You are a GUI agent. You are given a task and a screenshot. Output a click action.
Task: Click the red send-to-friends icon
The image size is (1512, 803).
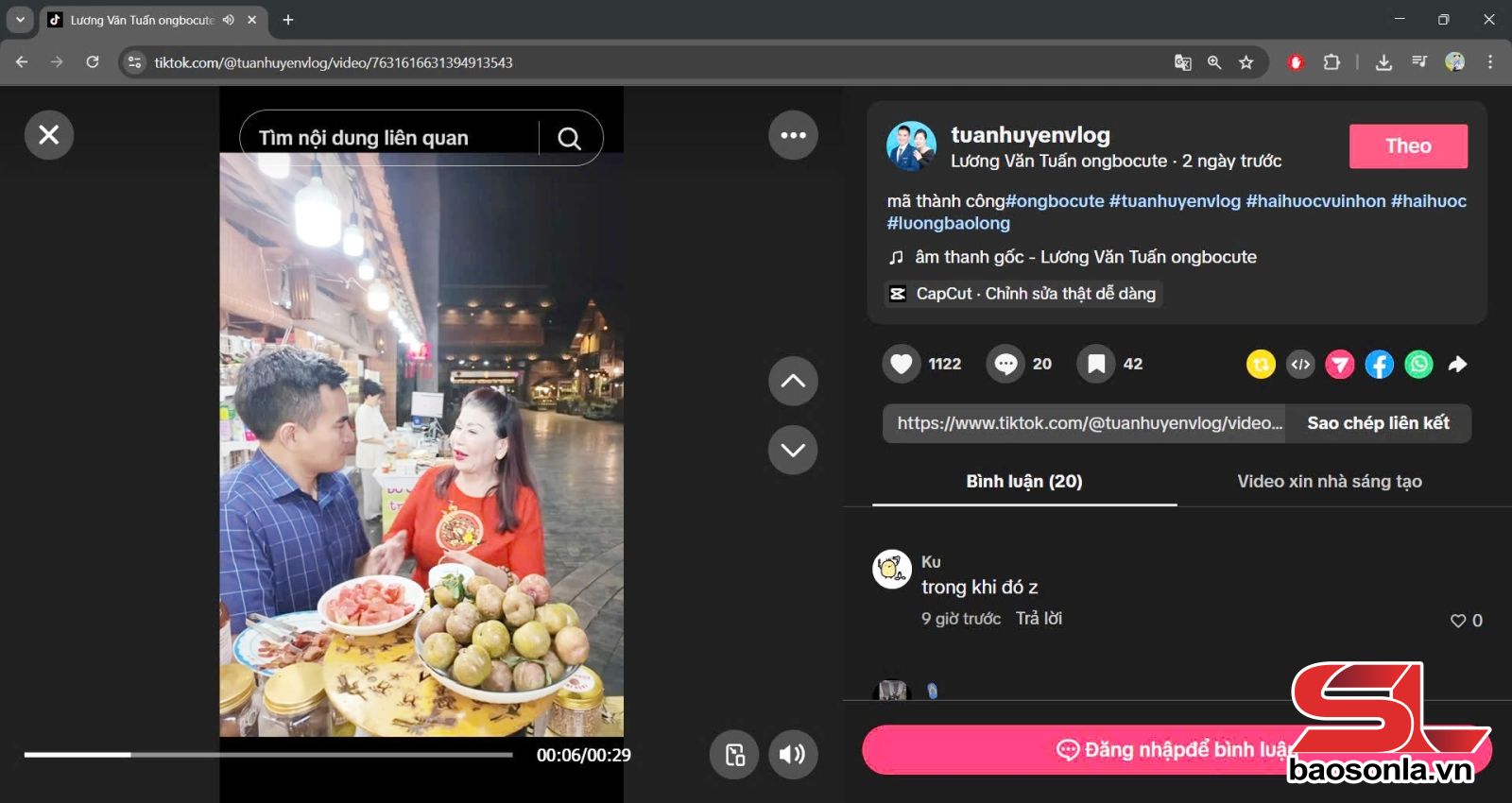[1339, 365]
